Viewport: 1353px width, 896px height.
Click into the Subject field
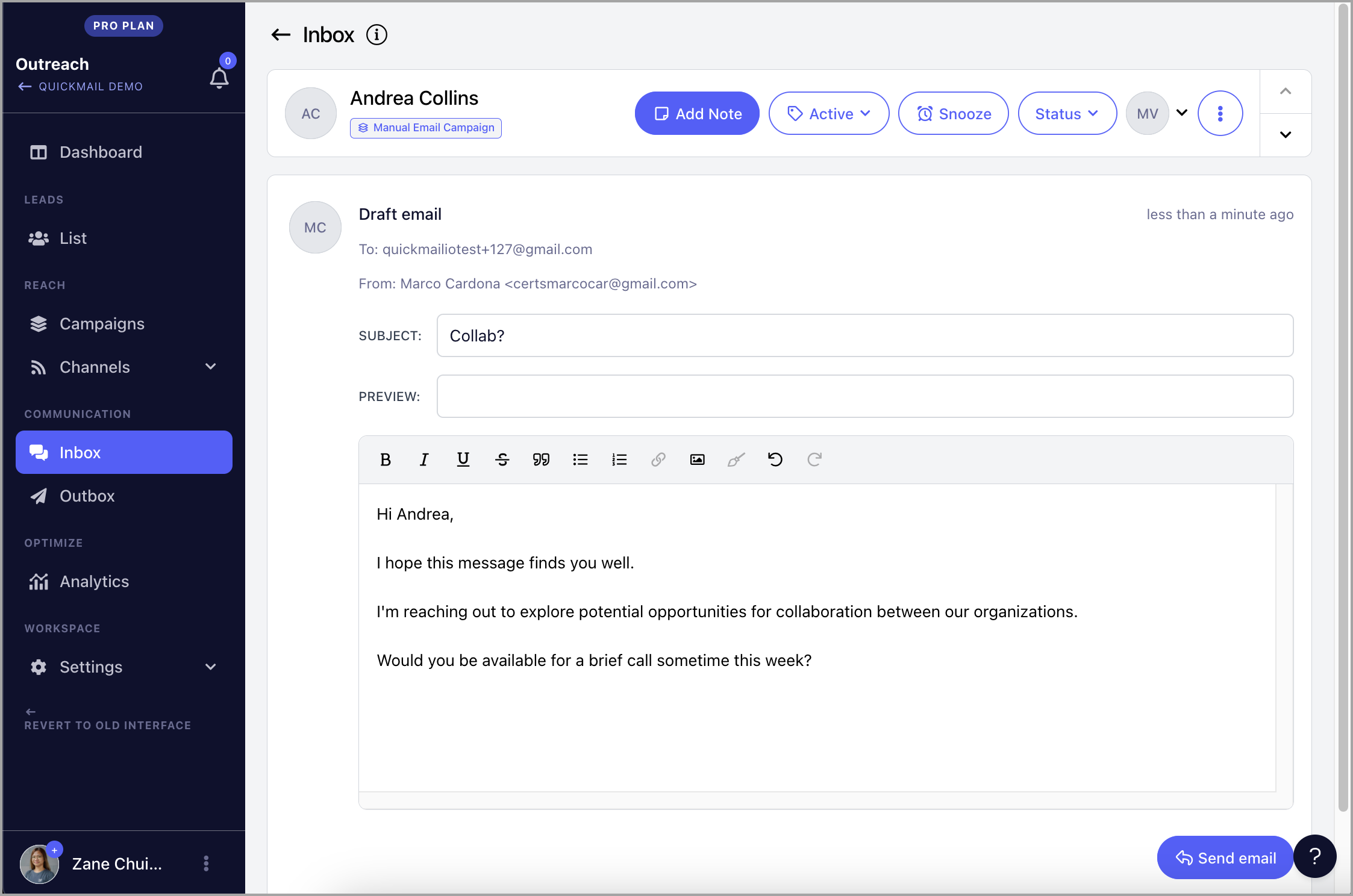[865, 335]
